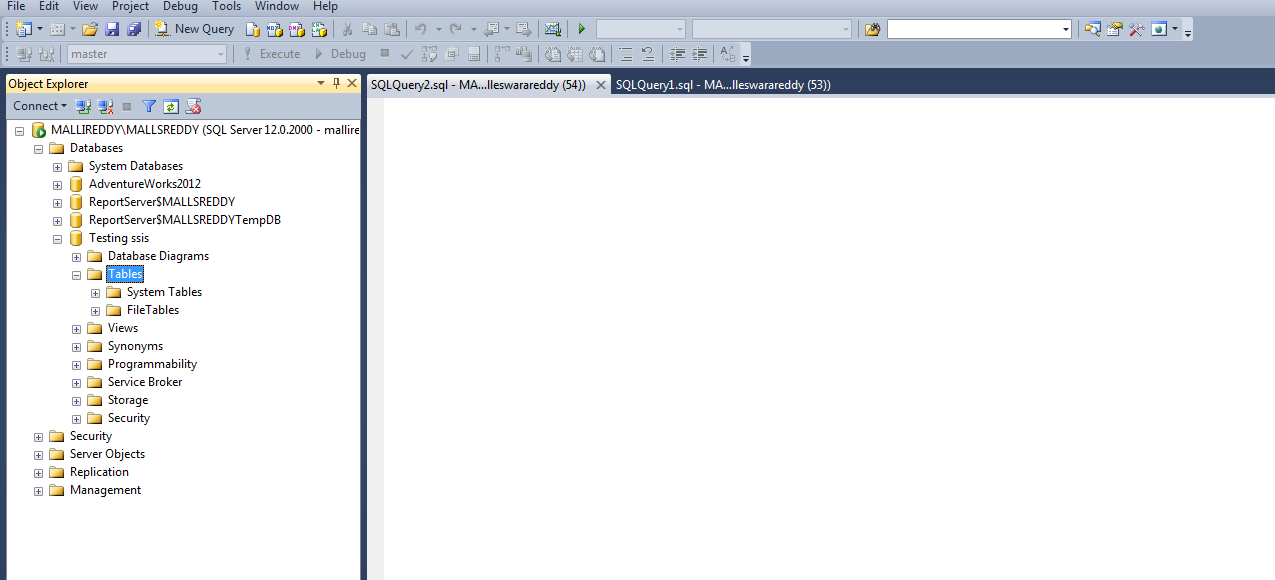Screen dimensions: 1275x580
Task: Open the Tools menu
Action: tap(225, 7)
